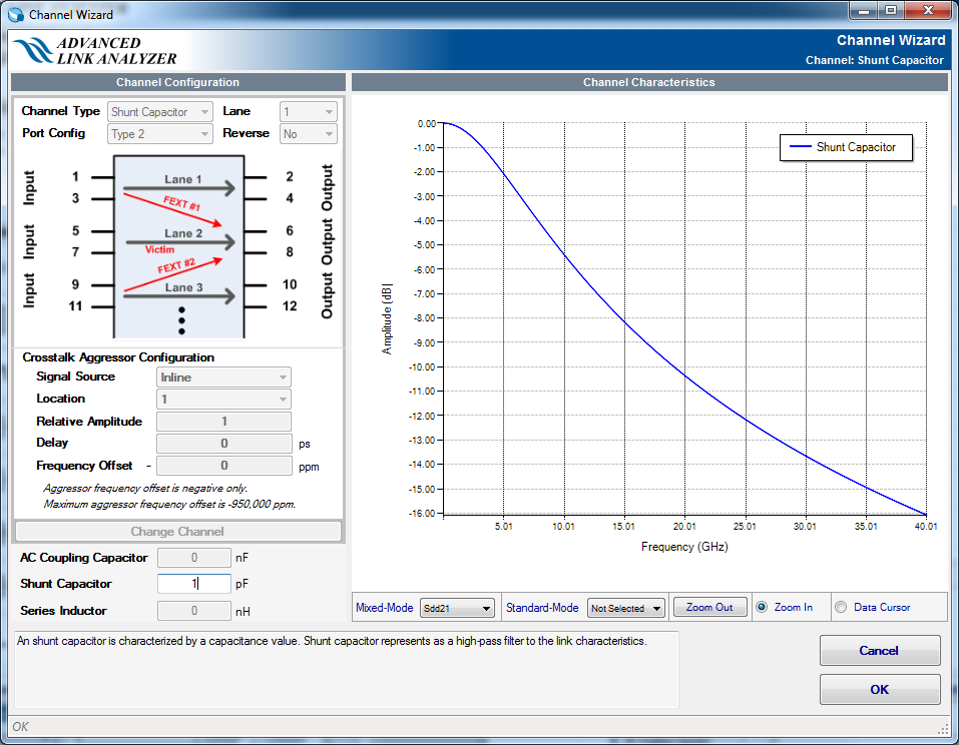Open the Standard-Mode dropdown
The height and width of the screenshot is (745, 959).
click(x=626, y=608)
